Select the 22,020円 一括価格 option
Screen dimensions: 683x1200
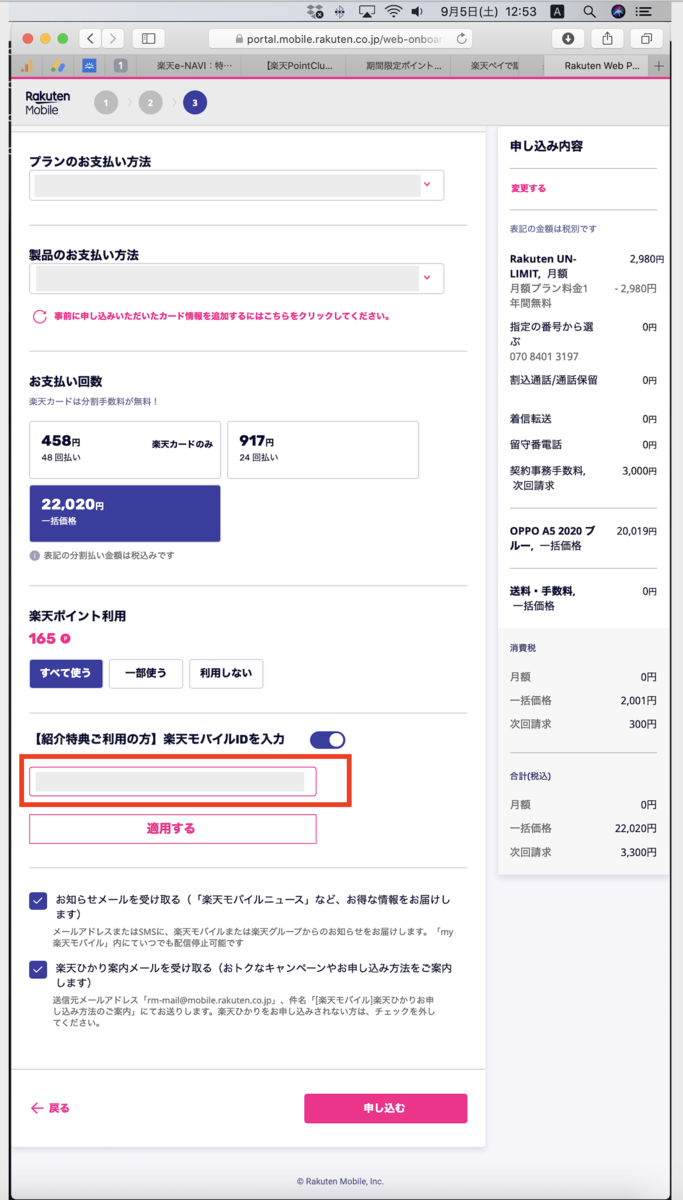[x=125, y=513]
